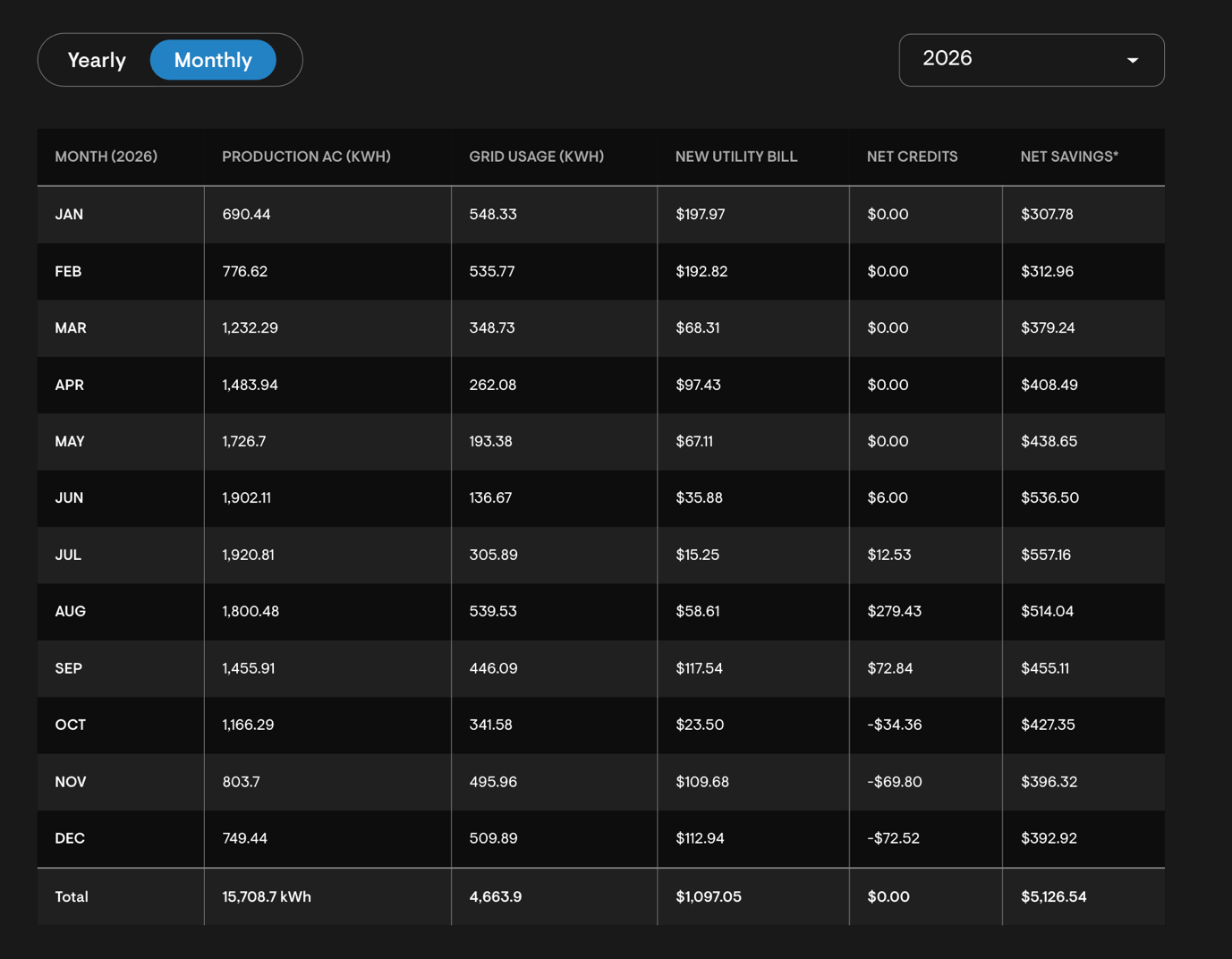Click September utility bill $117.54
This screenshot has height=959, width=1232.
tap(699, 668)
